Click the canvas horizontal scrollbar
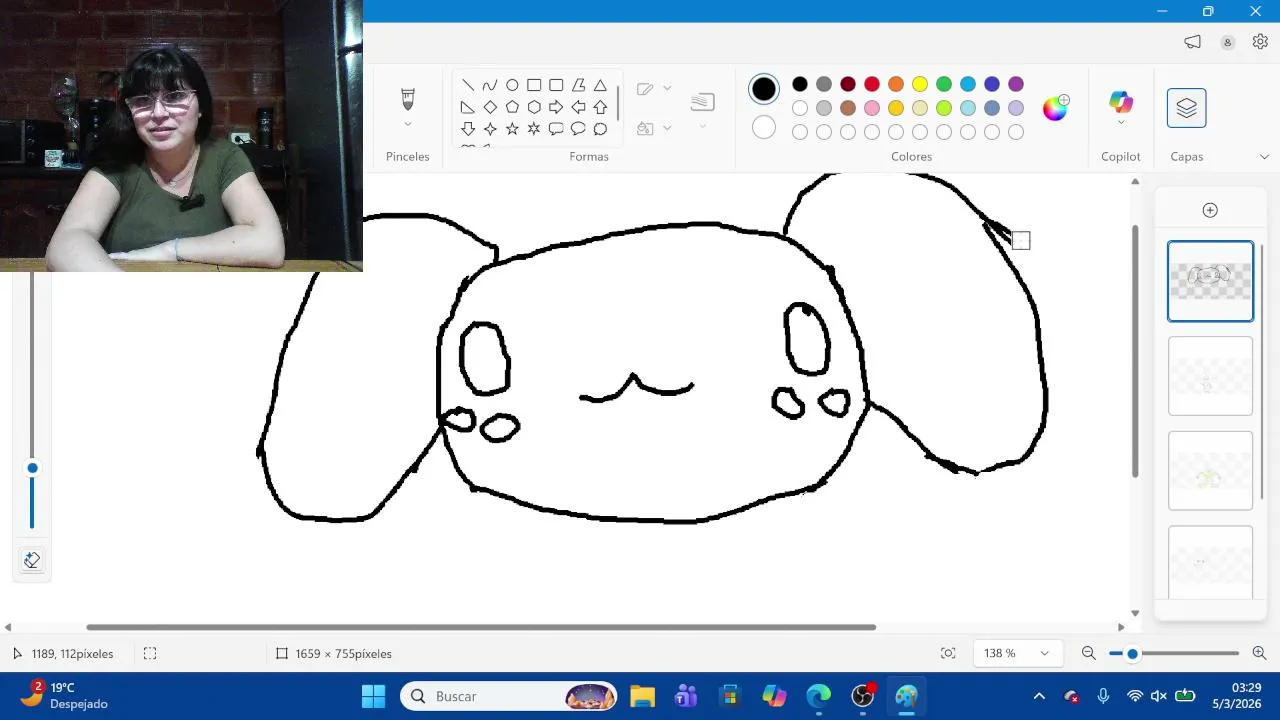Viewport: 1280px width, 720px height. tap(481, 627)
